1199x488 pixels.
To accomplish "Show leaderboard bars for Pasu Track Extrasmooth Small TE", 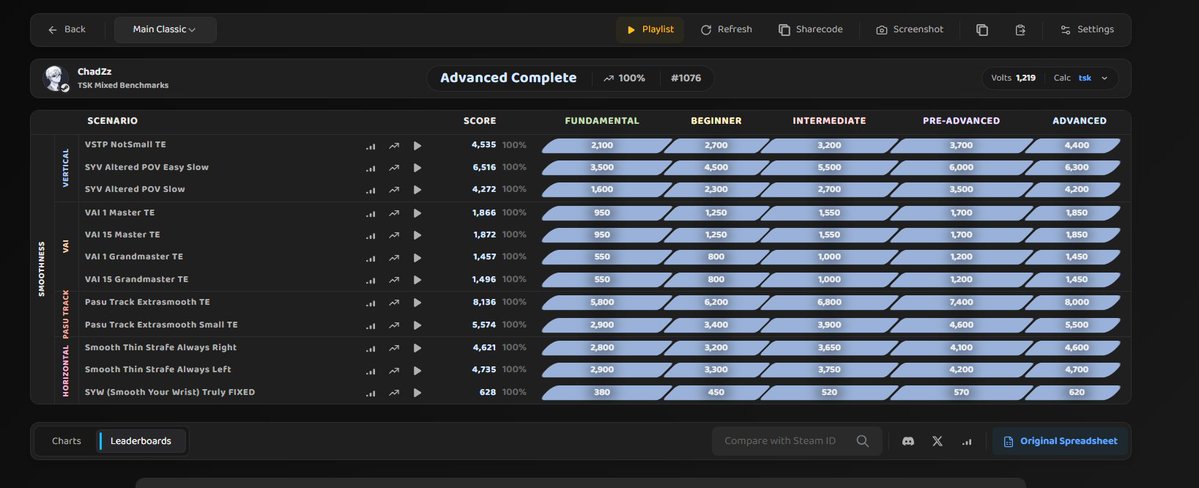I will [371, 325].
